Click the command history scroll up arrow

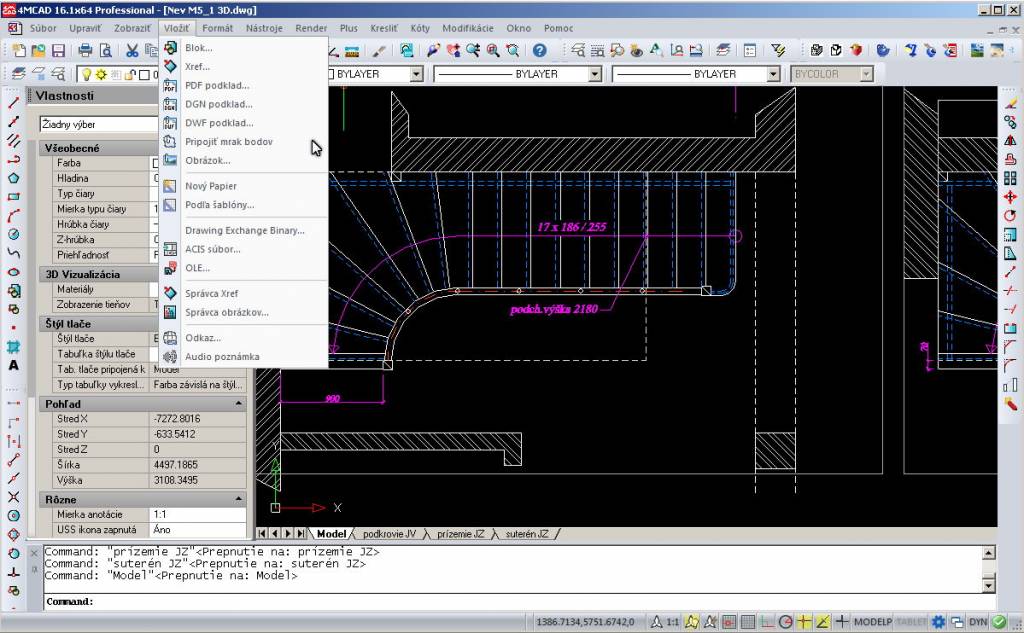tap(989, 553)
